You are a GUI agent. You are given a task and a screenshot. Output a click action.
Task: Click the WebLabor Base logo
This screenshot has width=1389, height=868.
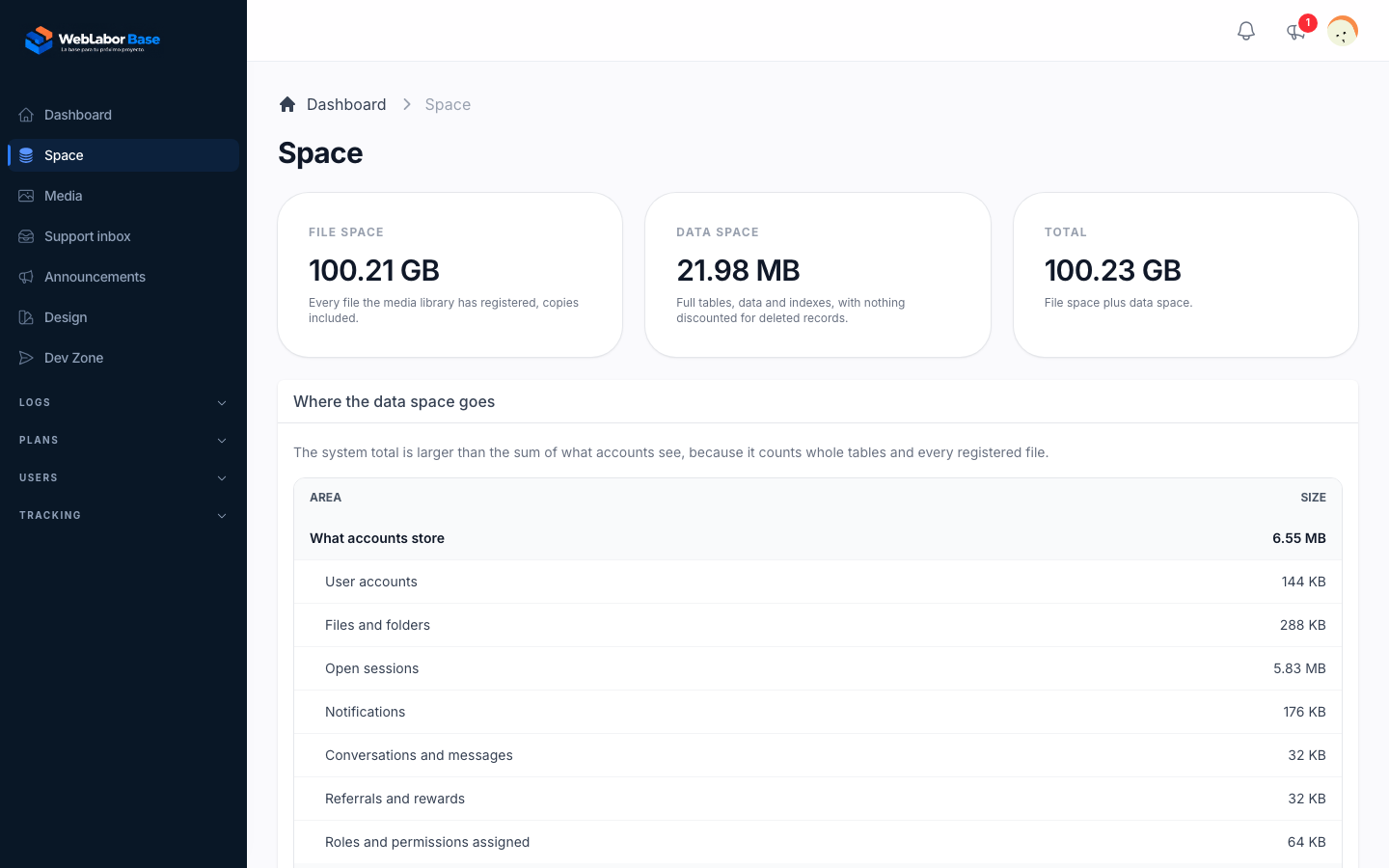[93, 40]
